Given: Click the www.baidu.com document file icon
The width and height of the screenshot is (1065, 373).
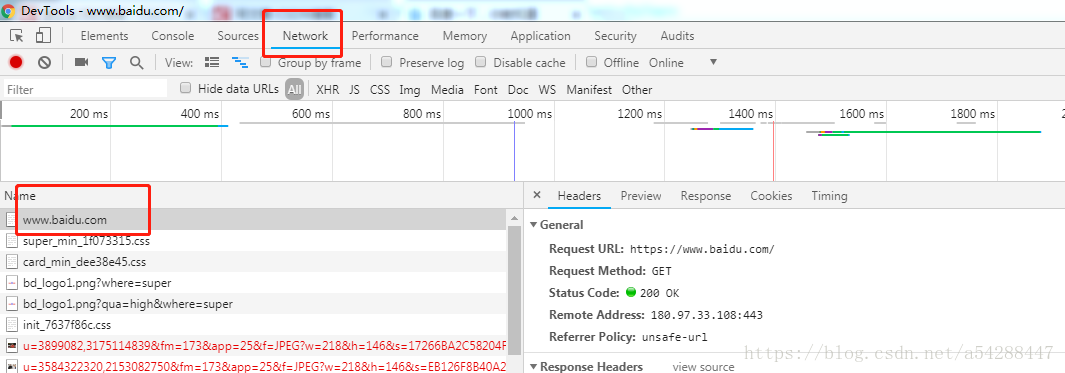Looking at the screenshot, I should [x=11, y=219].
